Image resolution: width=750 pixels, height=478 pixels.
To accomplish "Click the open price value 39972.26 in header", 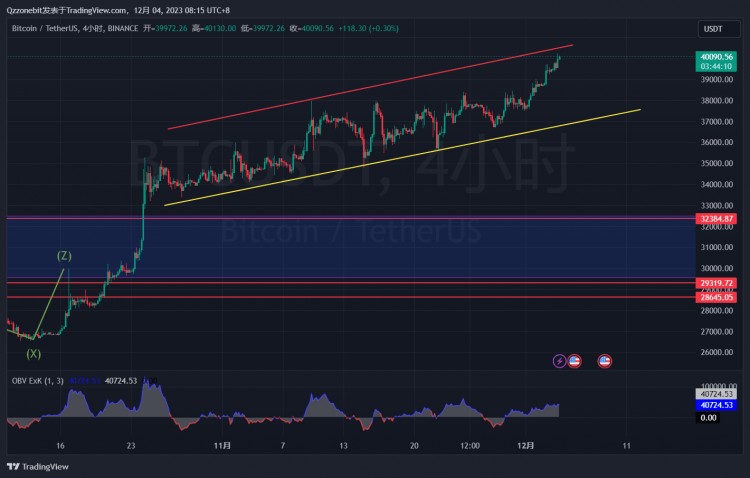I will (x=171, y=28).
